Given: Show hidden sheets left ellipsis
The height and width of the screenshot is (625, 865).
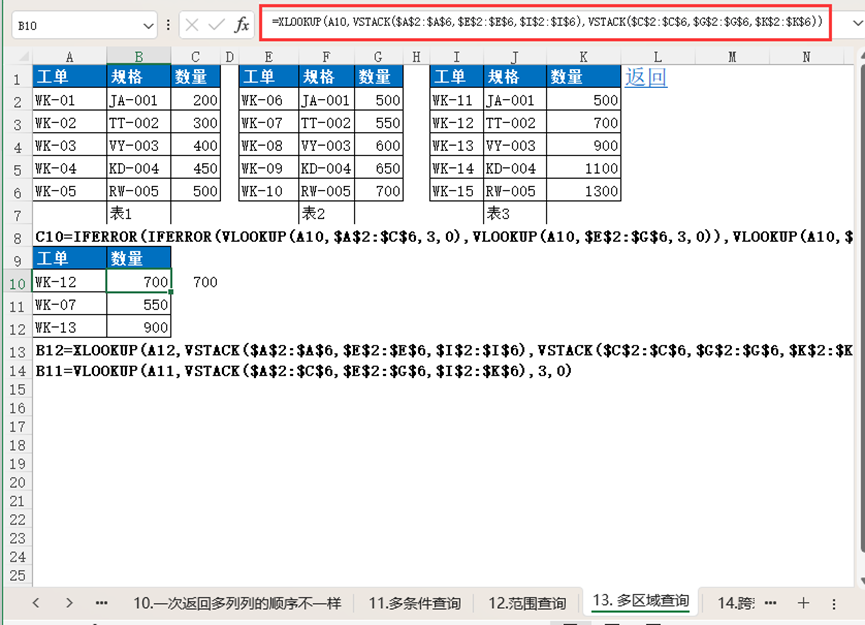Looking at the screenshot, I should click(102, 603).
